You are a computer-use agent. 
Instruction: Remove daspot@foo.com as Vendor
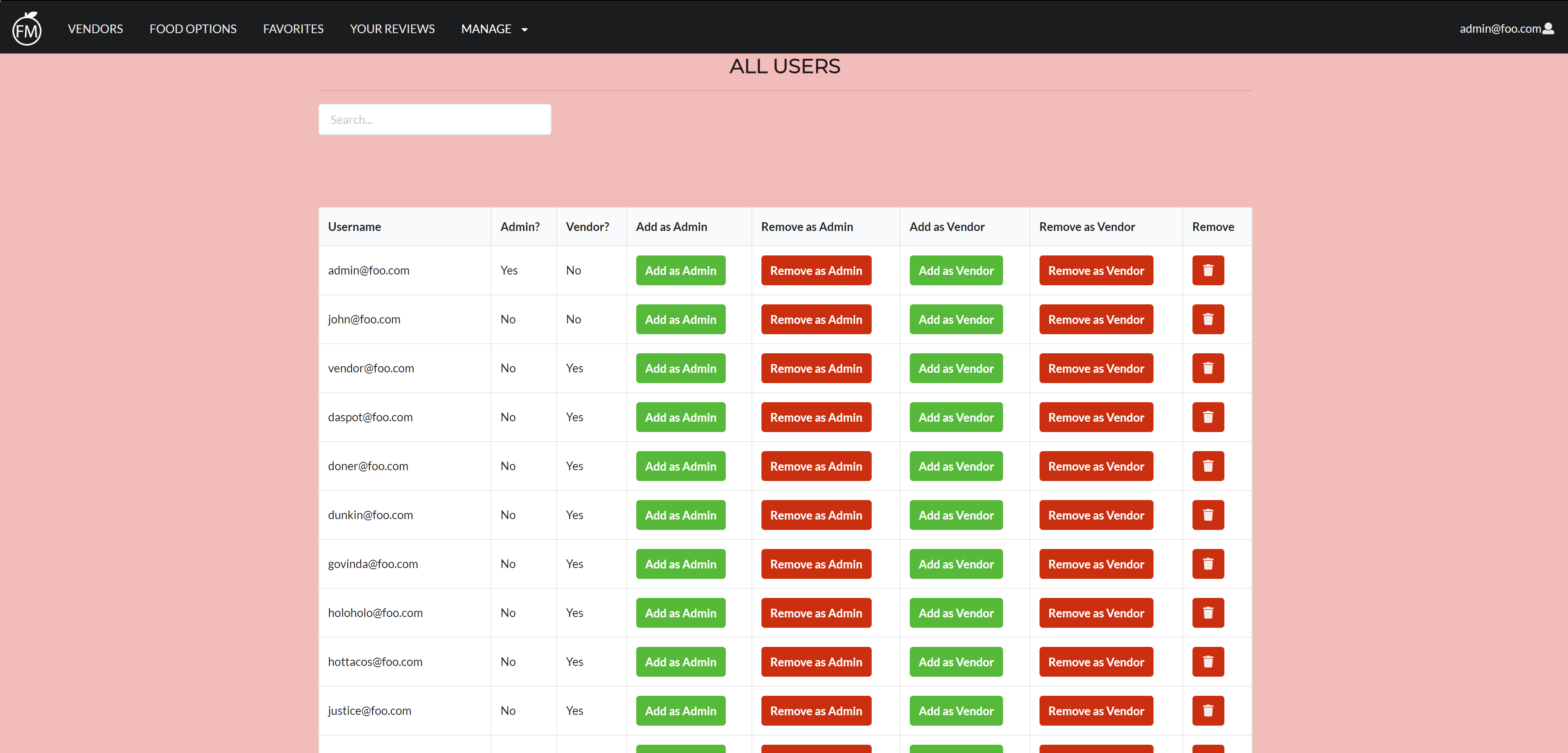tap(1095, 417)
